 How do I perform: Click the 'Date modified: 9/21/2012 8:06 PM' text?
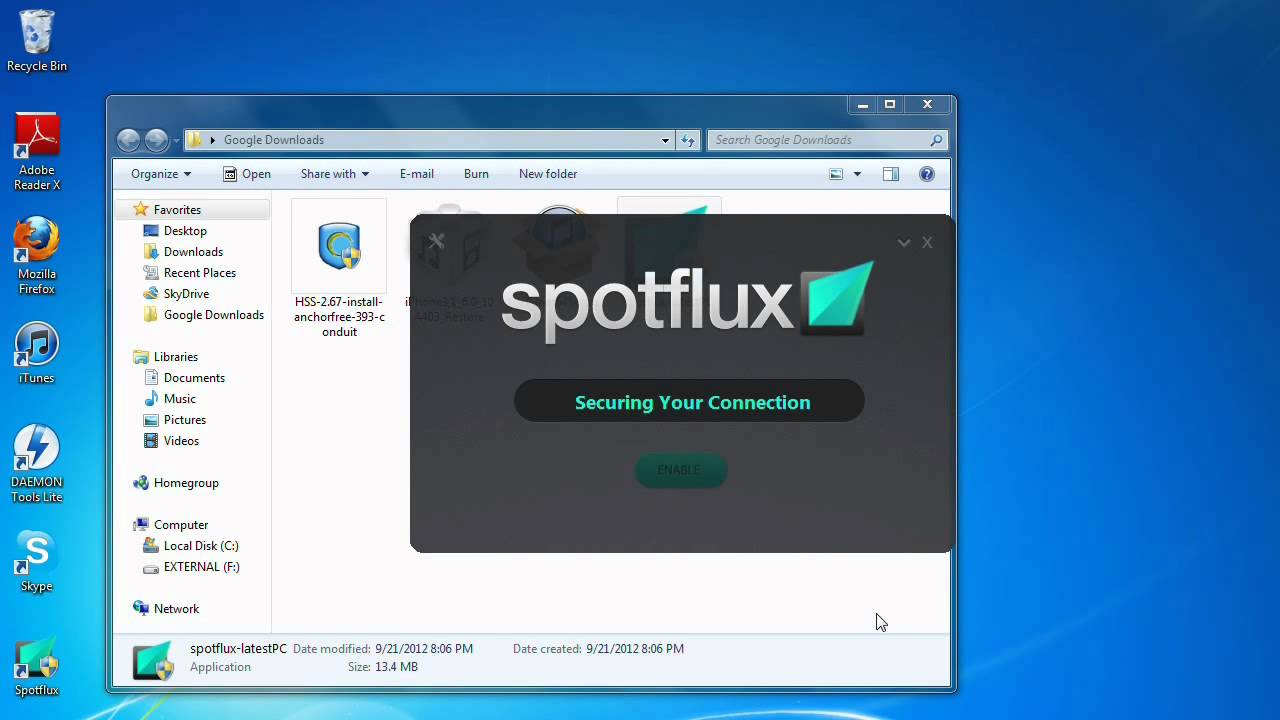click(383, 649)
